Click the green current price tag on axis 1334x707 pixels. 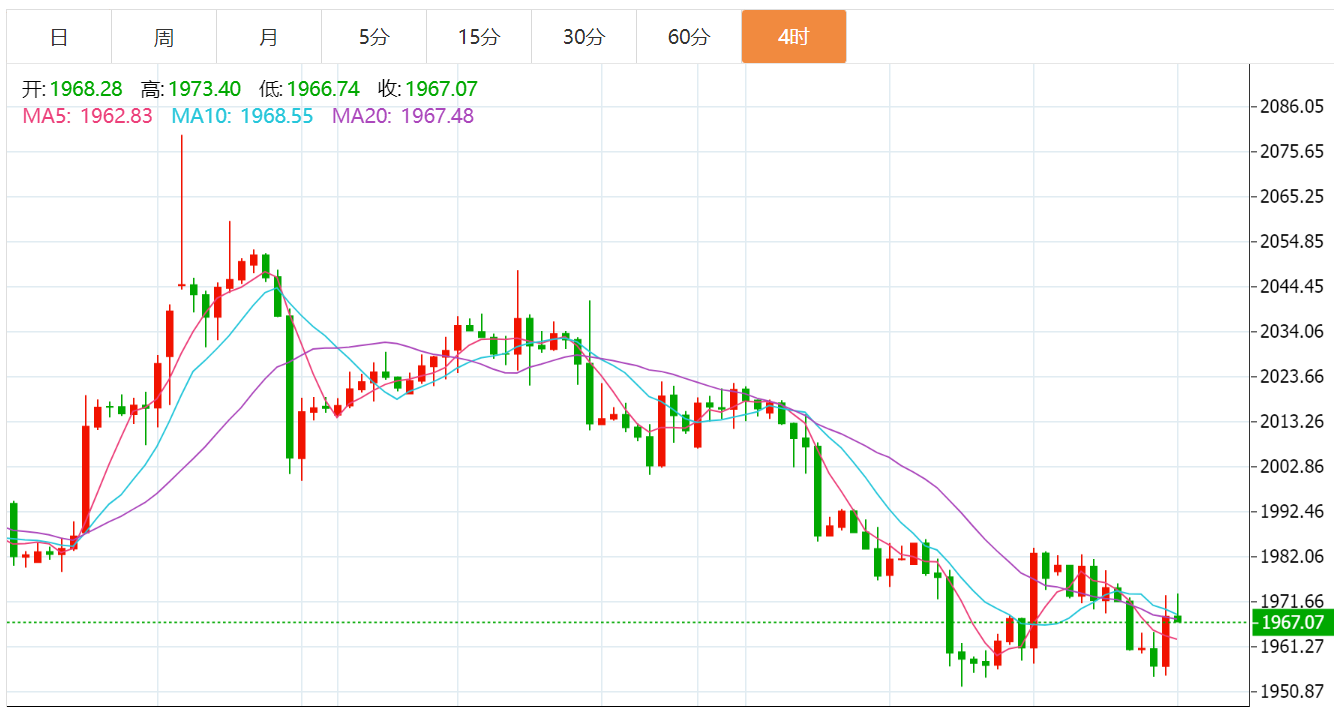(1292, 622)
